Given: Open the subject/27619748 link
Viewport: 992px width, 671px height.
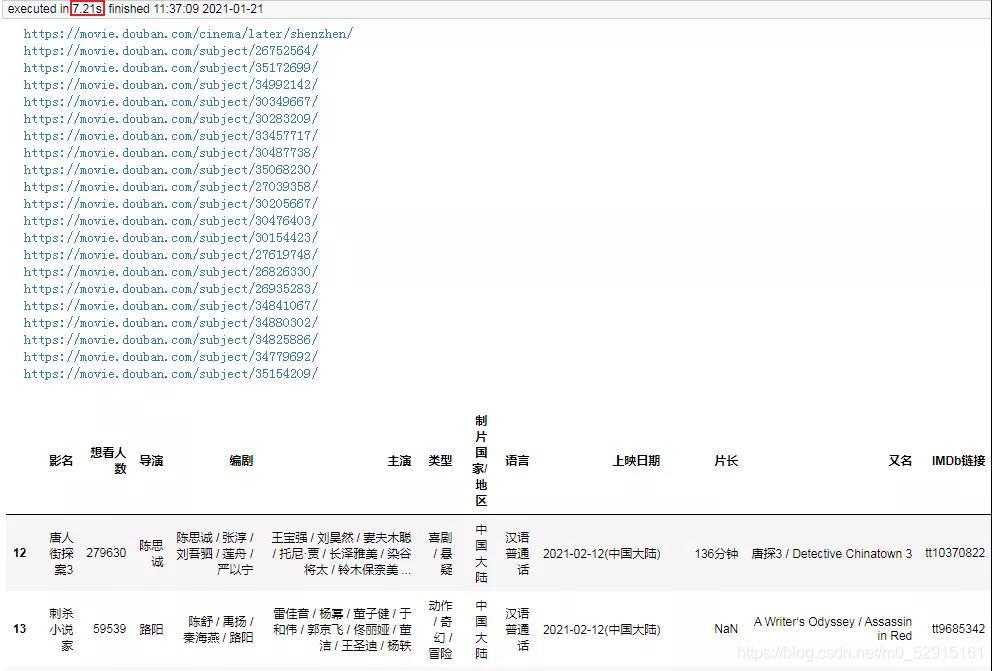Looking at the screenshot, I should point(171,255).
